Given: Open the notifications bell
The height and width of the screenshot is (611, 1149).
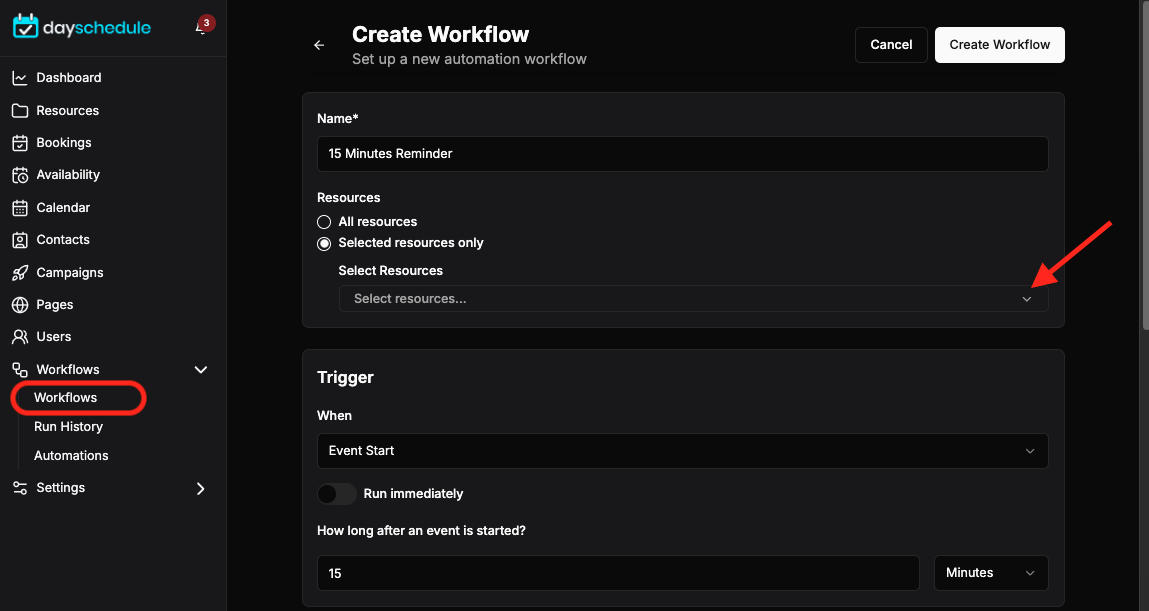Looking at the screenshot, I should 201,27.
